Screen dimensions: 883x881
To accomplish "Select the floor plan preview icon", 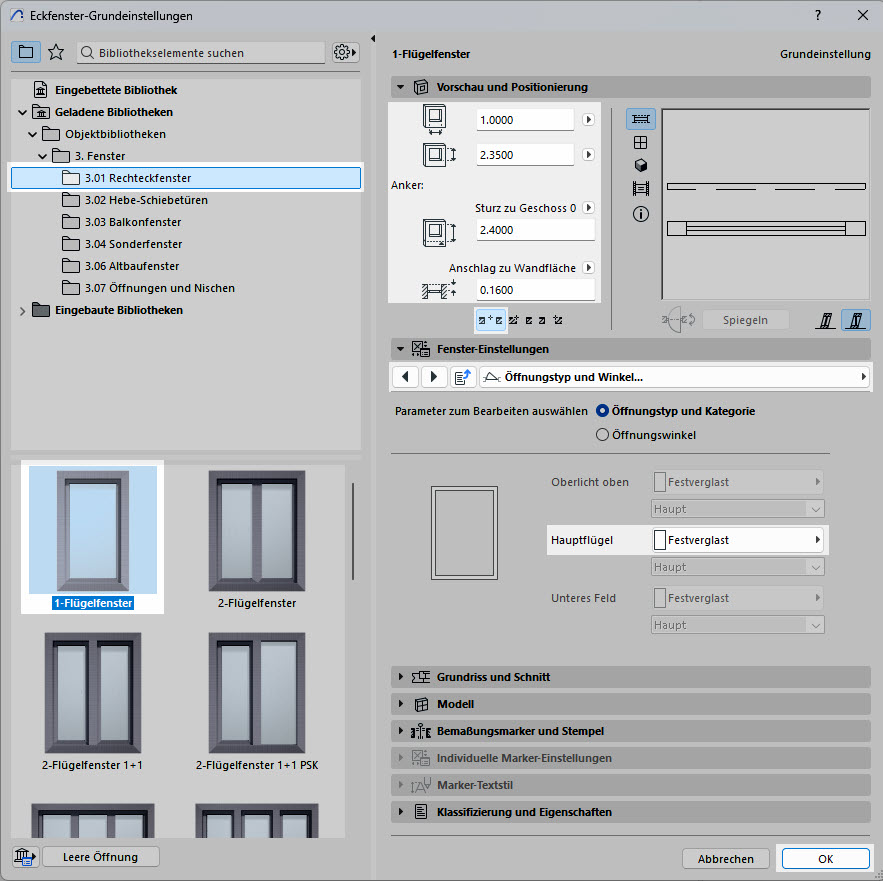I will click(x=641, y=119).
